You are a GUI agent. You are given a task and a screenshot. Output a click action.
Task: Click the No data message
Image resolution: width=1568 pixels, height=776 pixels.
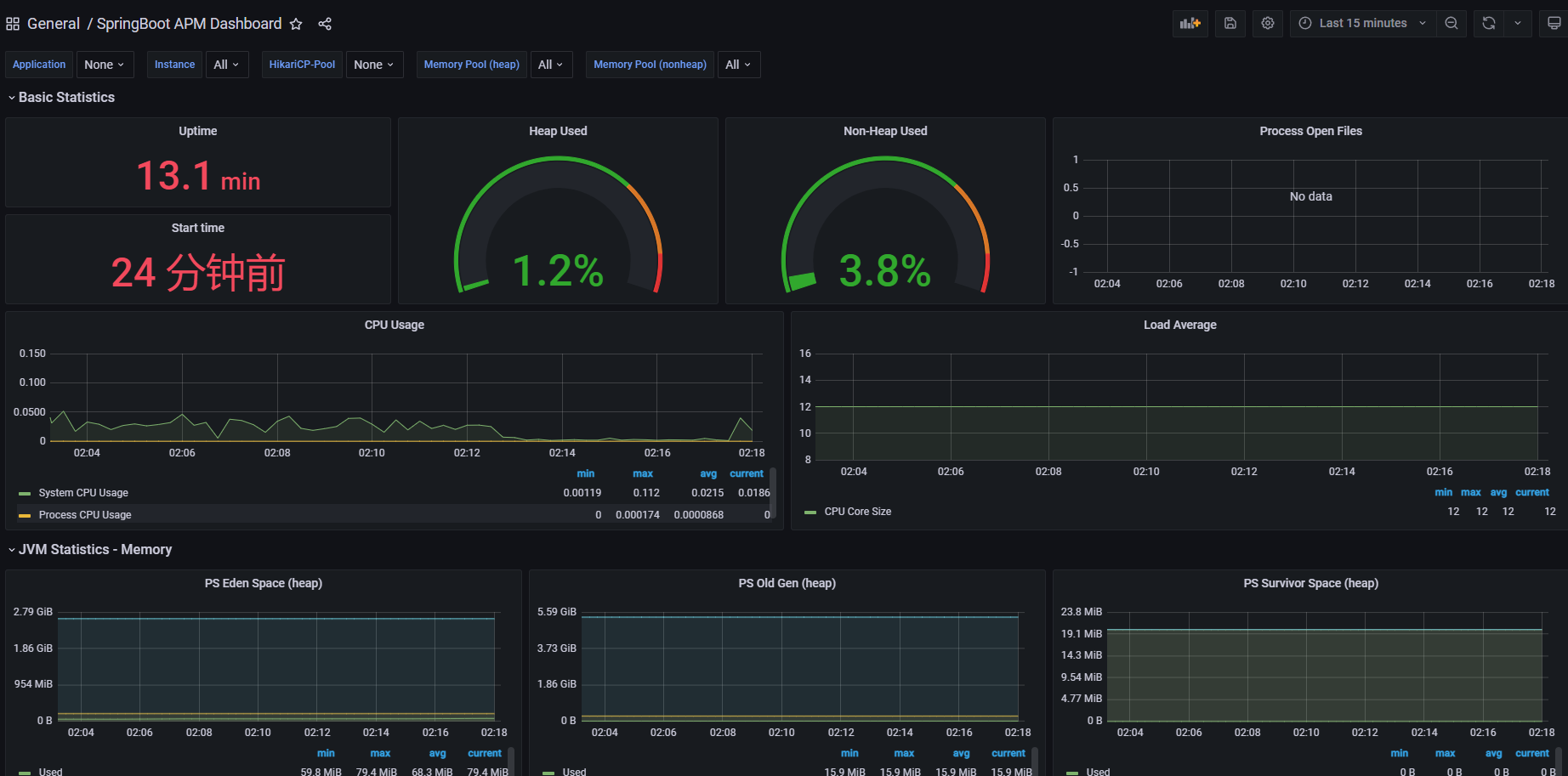pos(1310,196)
